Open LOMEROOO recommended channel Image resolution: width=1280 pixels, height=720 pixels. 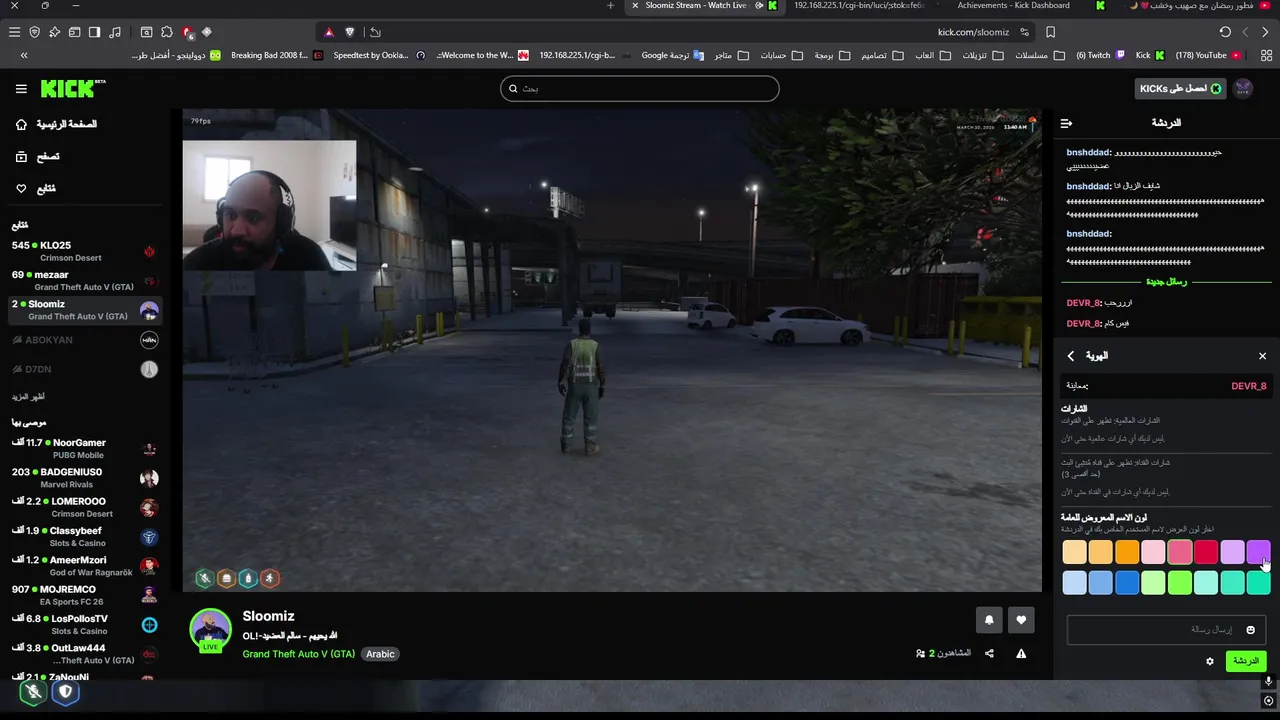click(x=84, y=507)
